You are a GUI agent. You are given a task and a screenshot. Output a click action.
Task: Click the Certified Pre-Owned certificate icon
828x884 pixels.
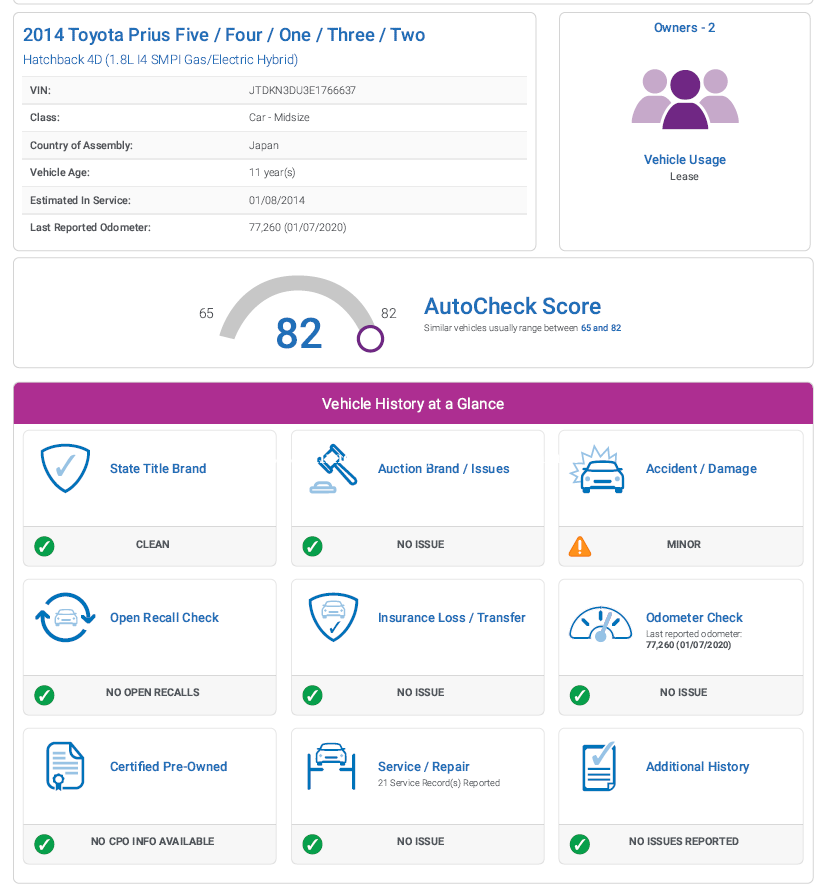[x=65, y=766]
